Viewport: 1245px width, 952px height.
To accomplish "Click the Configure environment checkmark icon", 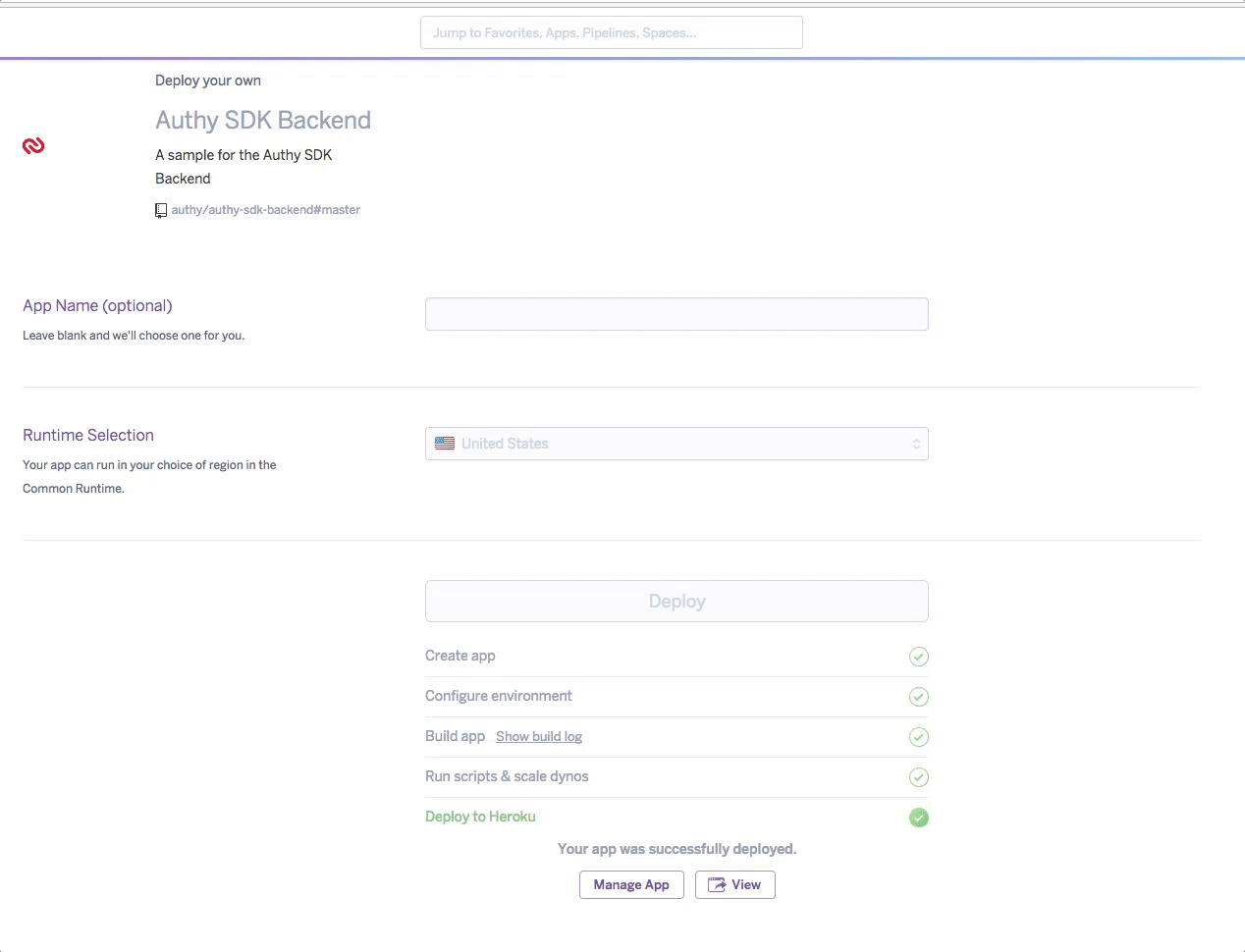I will coord(919,697).
